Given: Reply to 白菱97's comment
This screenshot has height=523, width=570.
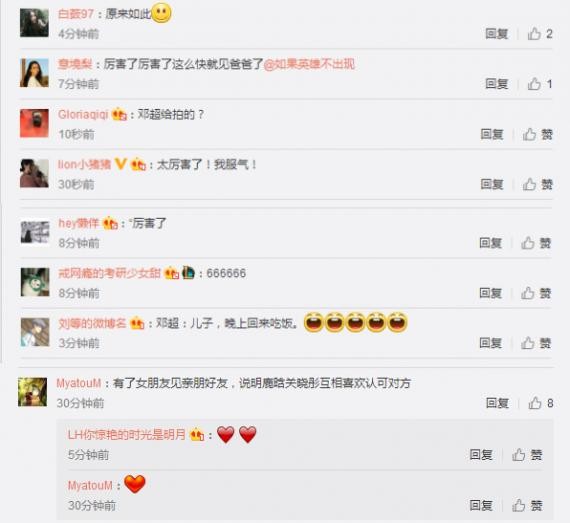Looking at the screenshot, I should (x=497, y=34).
